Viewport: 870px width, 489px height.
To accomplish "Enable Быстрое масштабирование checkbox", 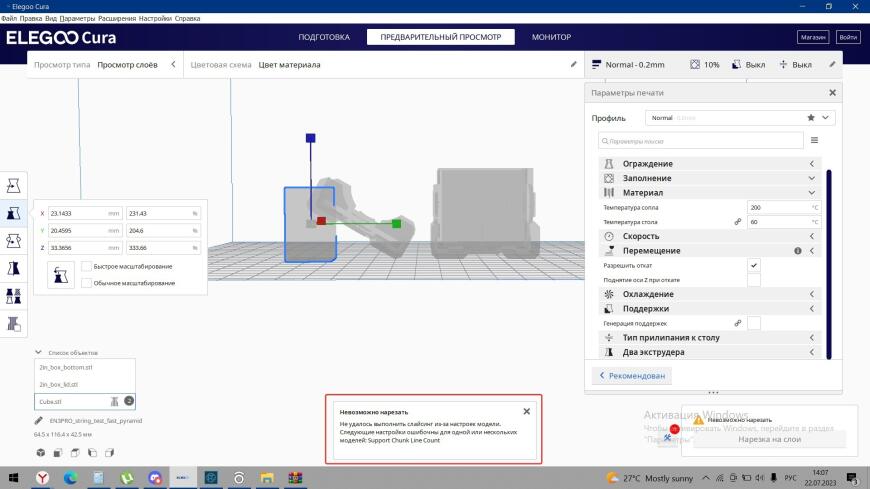I will coord(87,266).
